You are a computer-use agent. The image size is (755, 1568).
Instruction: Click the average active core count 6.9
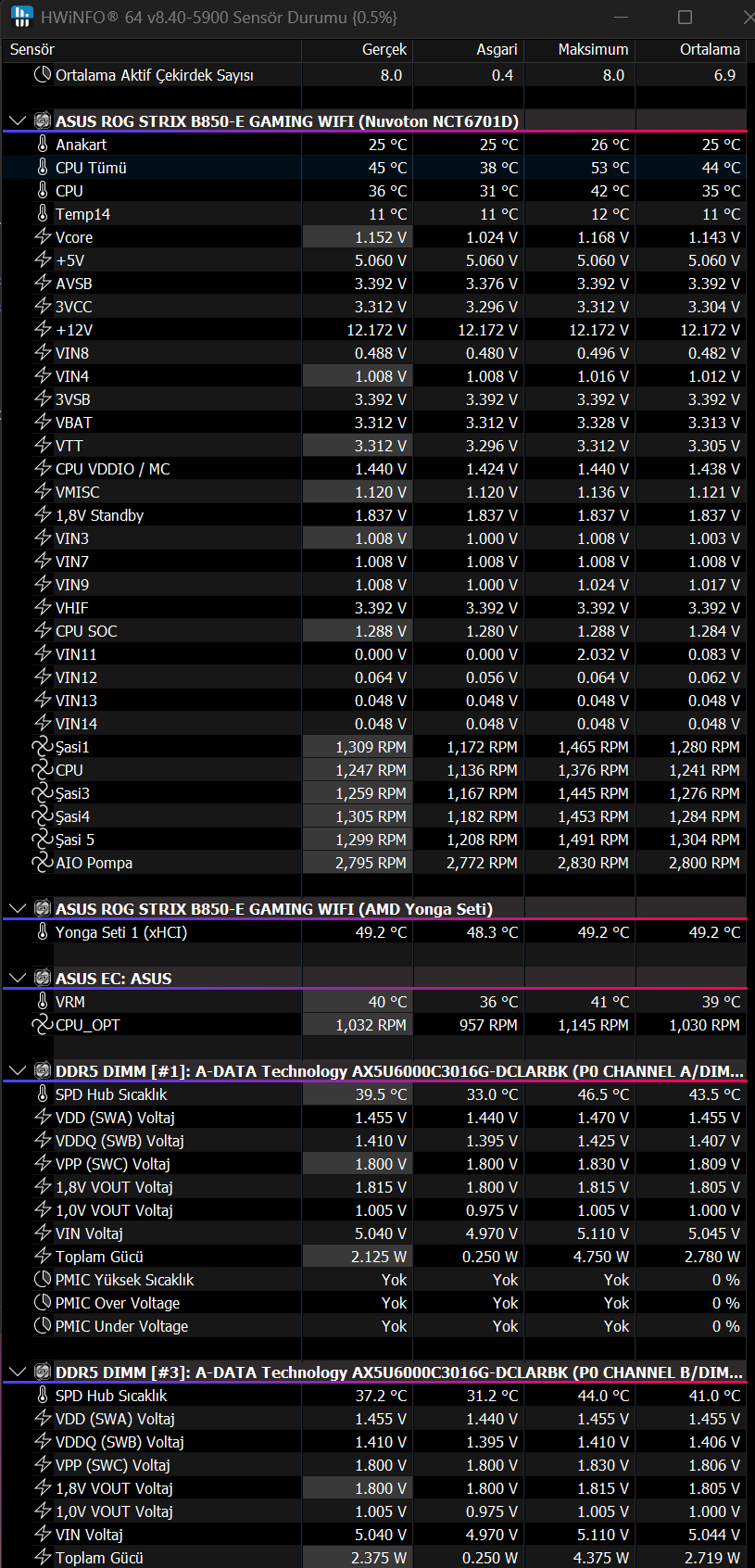pyautogui.click(x=724, y=74)
